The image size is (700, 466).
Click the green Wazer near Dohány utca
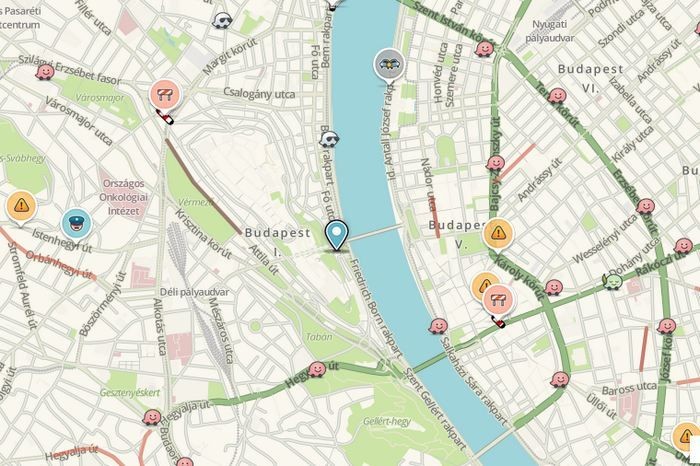[613, 282]
